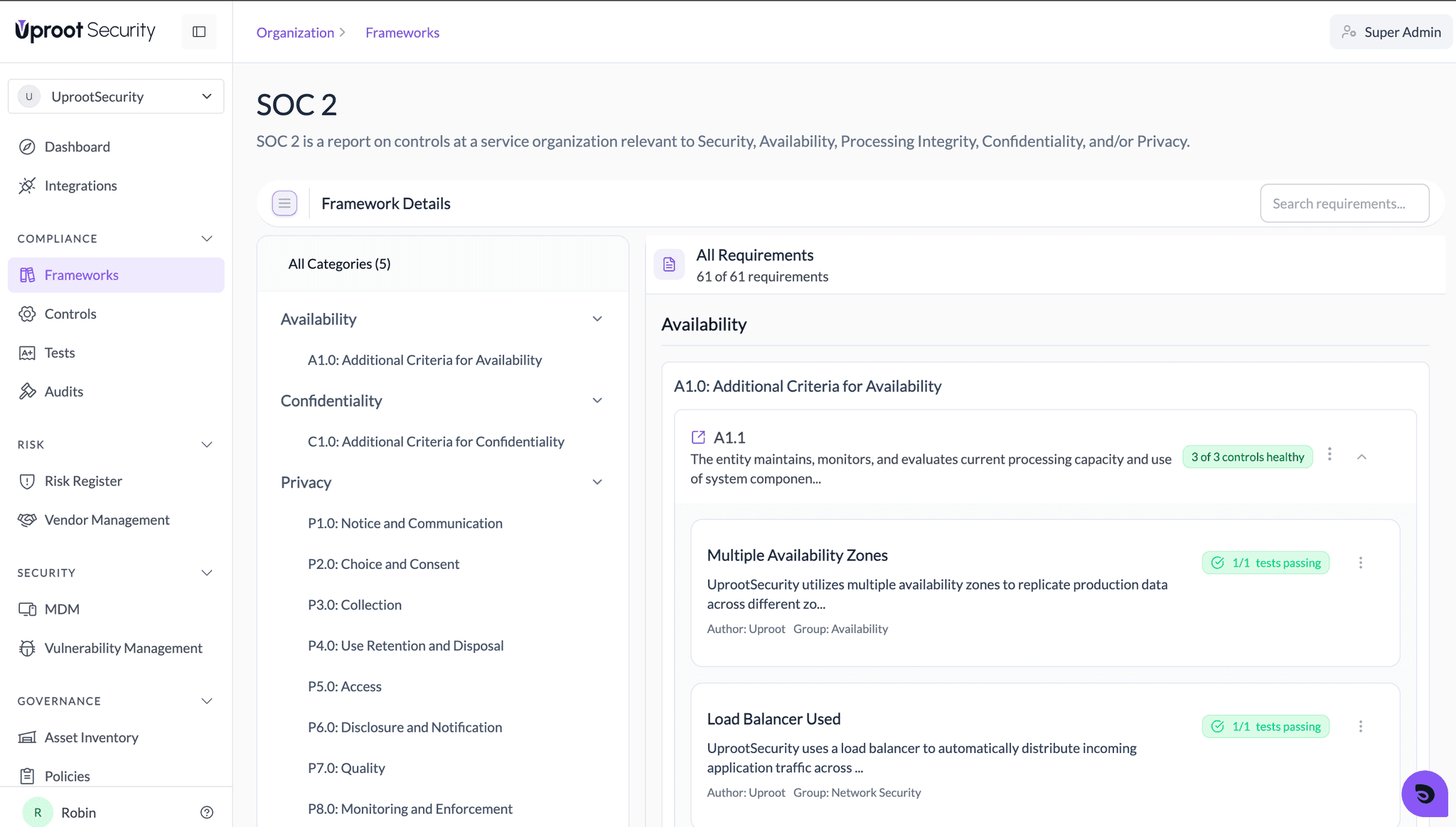Collapse the Compliance sidebar section
This screenshot has height=827, width=1456.
coord(207,239)
